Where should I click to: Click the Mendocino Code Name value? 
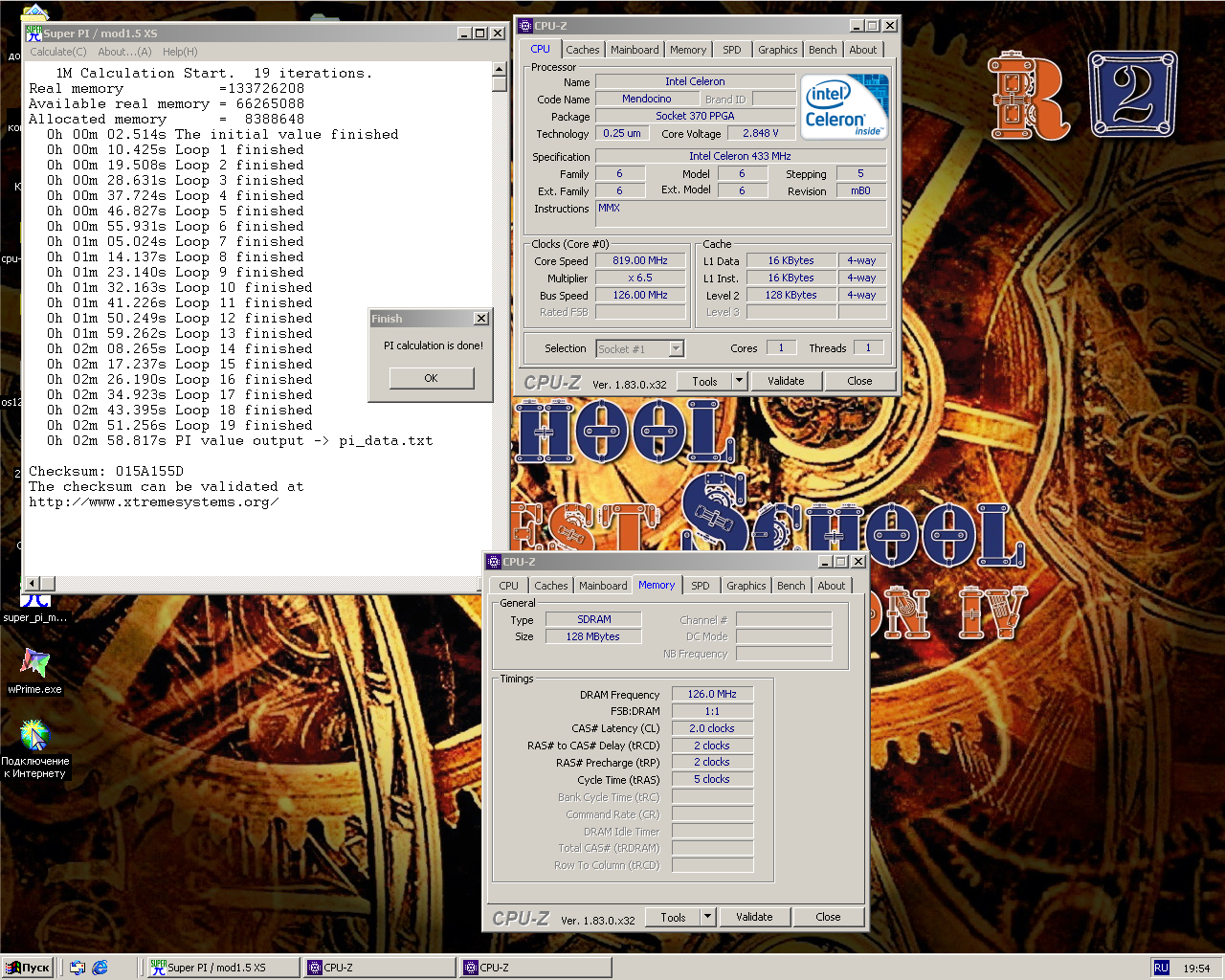pos(646,99)
